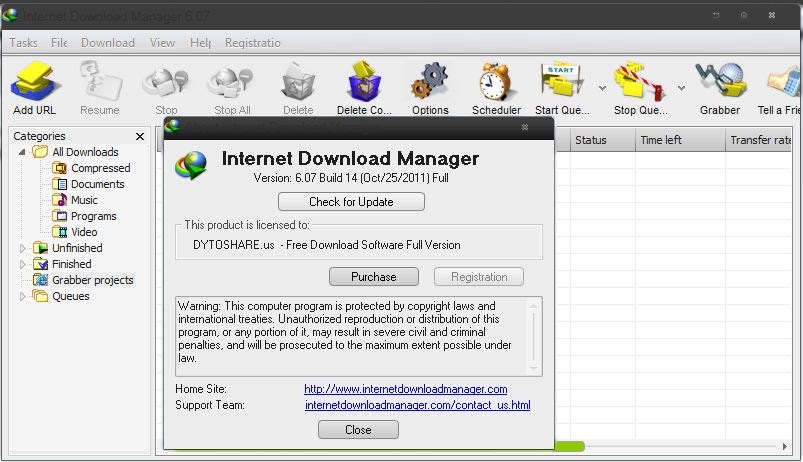The width and height of the screenshot is (803, 462).
Task: Click the Registration button in About dialog
Action: pos(479,277)
